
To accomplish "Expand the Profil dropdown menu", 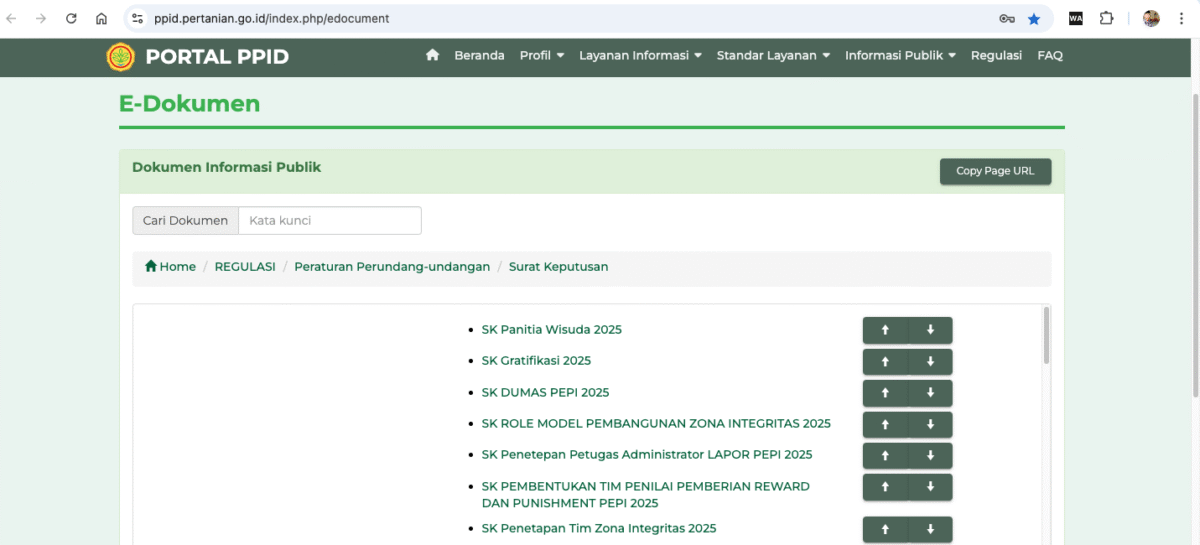I will (x=542, y=56).
